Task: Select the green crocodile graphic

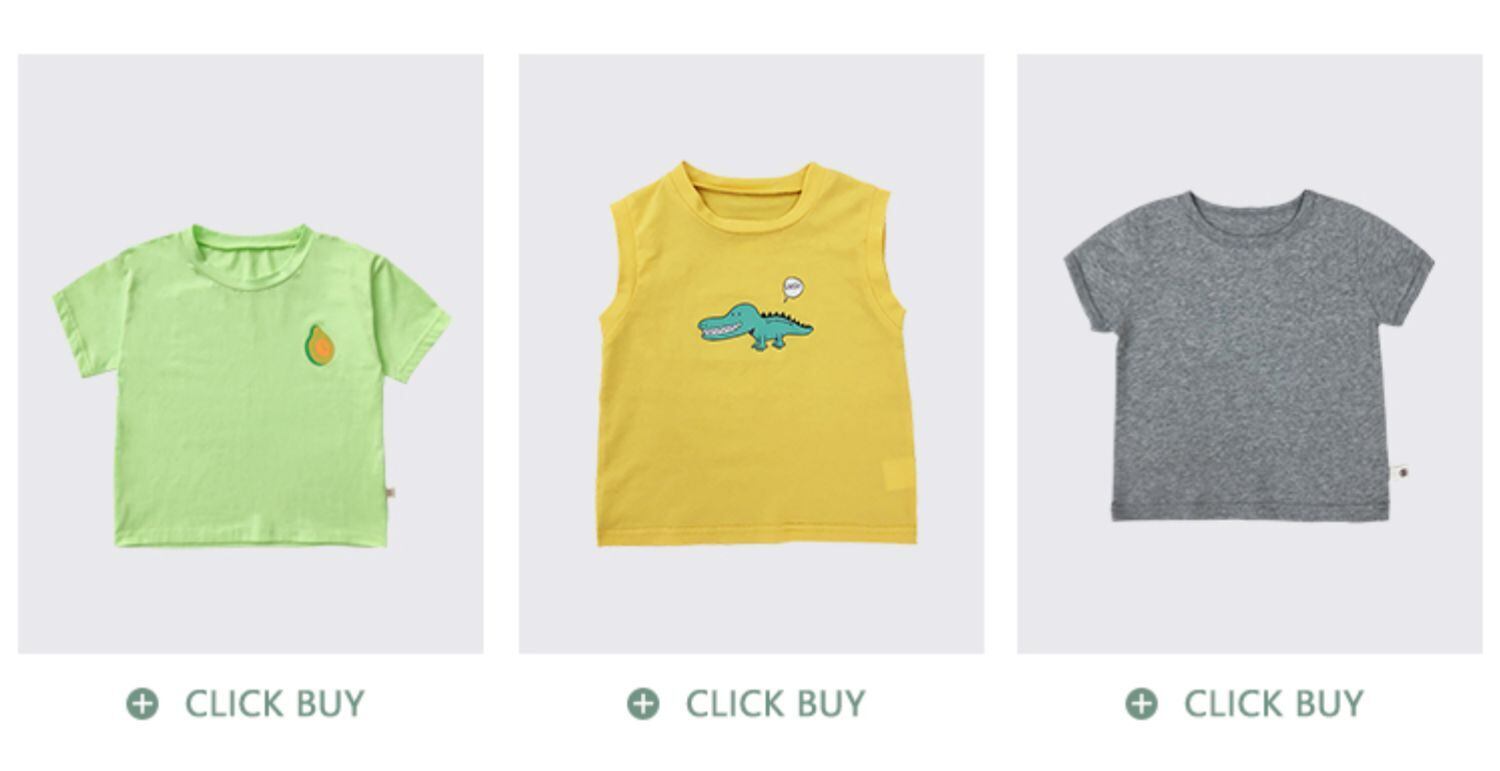Action: pyautogui.click(x=755, y=325)
